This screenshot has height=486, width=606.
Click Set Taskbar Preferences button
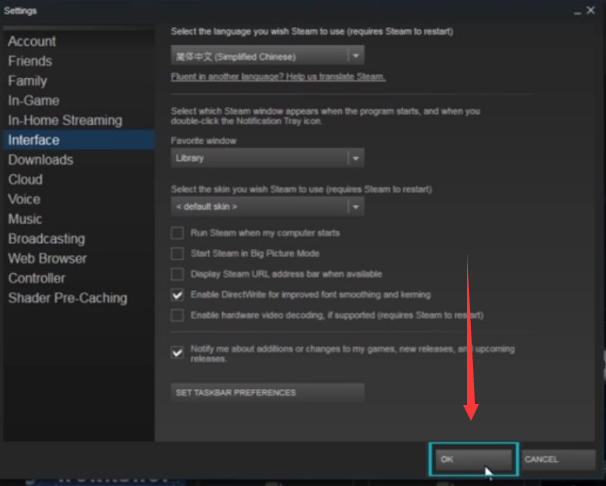[x=267, y=393]
